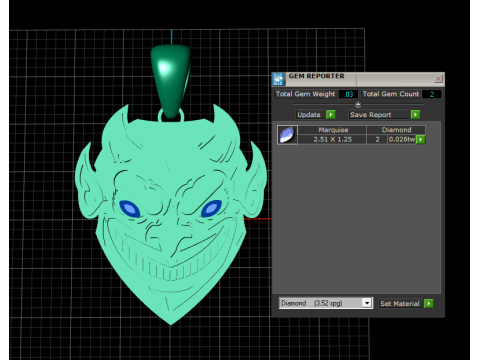Image resolution: width=480 pixels, height=360 pixels.
Task: Click the collapse arrow below Total Gem Weight
Action: point(358,104)
